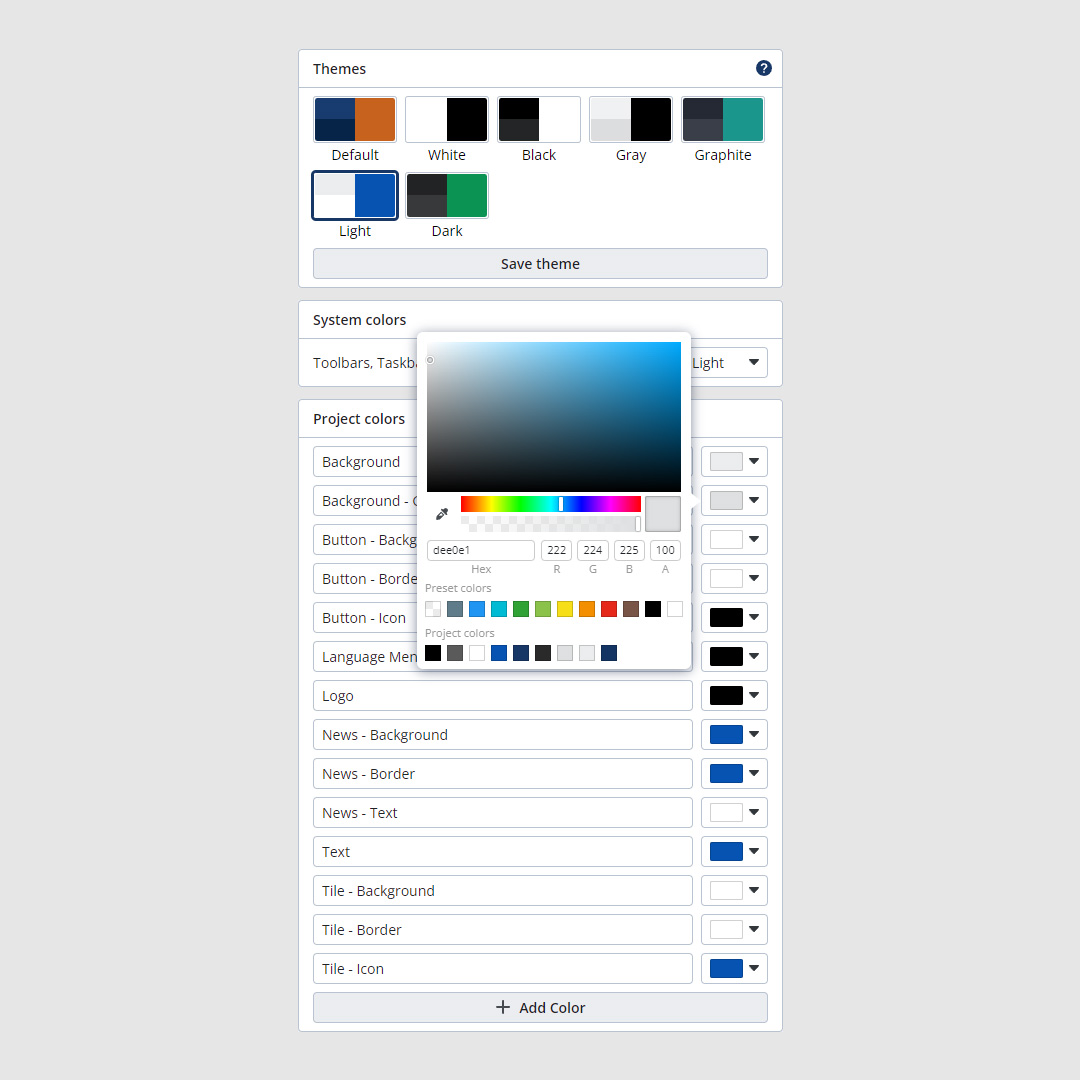Choose the transparent preset swatch
The height and width of the screenshot is (1080, 1080).
pyautogui.click(x=433, y=609)
